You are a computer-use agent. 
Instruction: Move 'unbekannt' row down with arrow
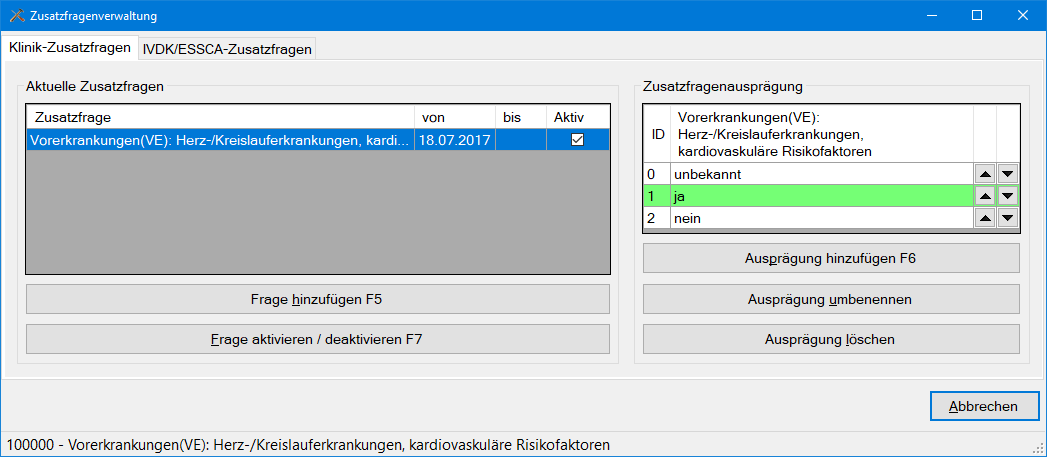coord(1006,174)
